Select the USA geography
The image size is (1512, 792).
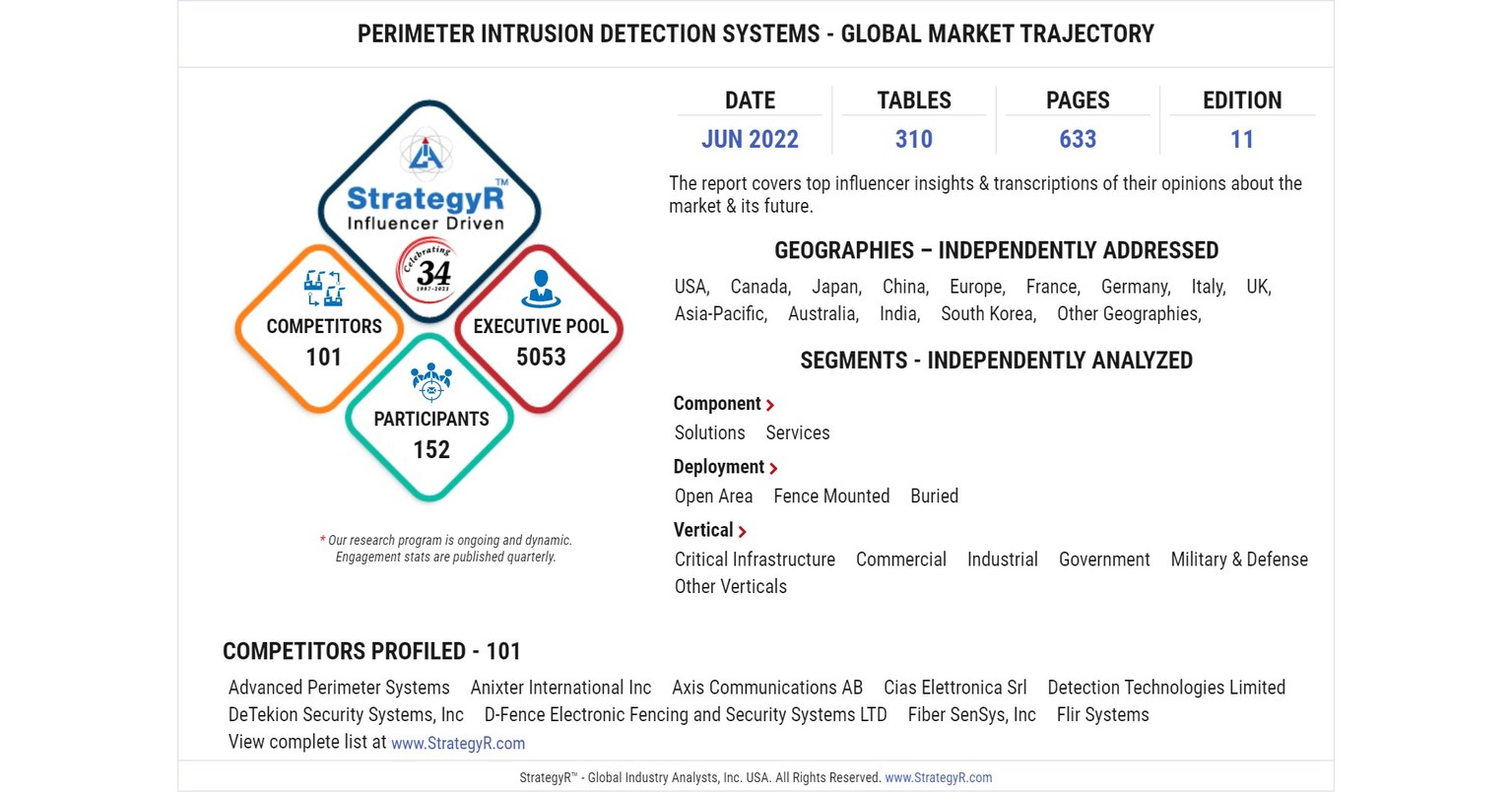(692, 287)
